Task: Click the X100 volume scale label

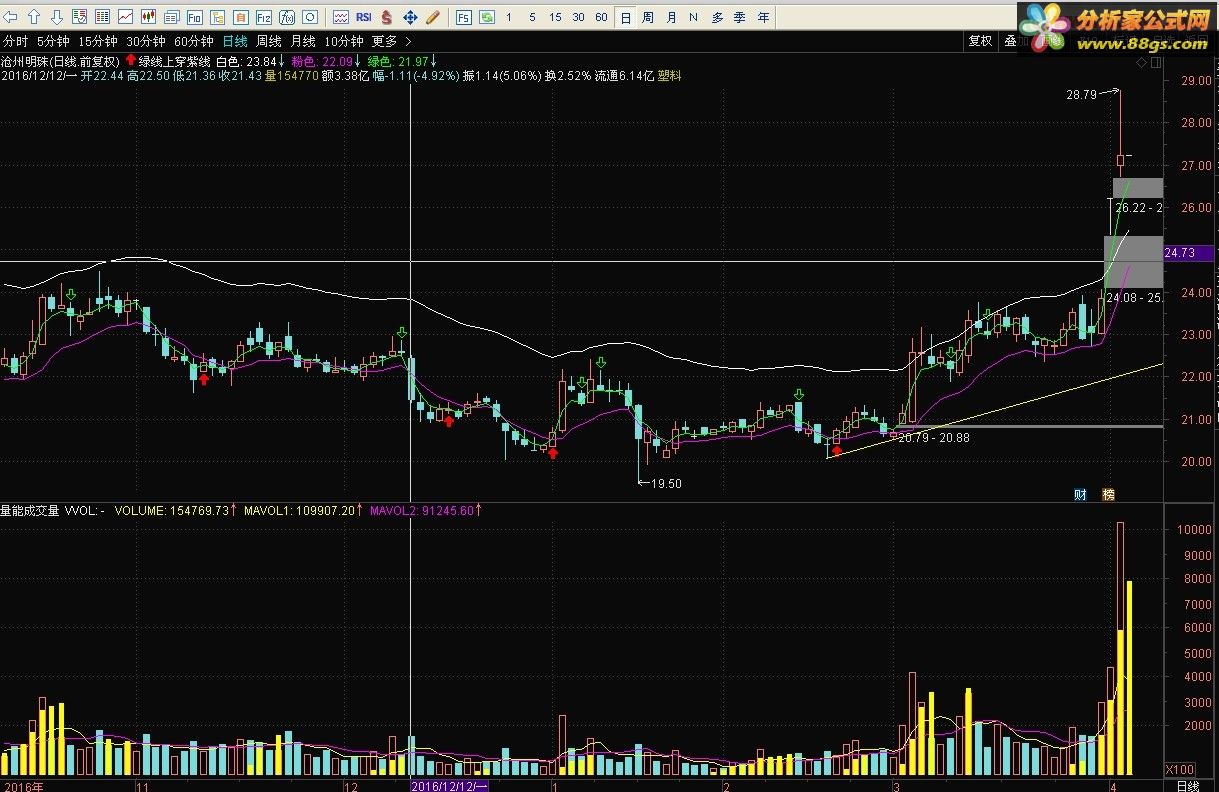Action: 1179,769
